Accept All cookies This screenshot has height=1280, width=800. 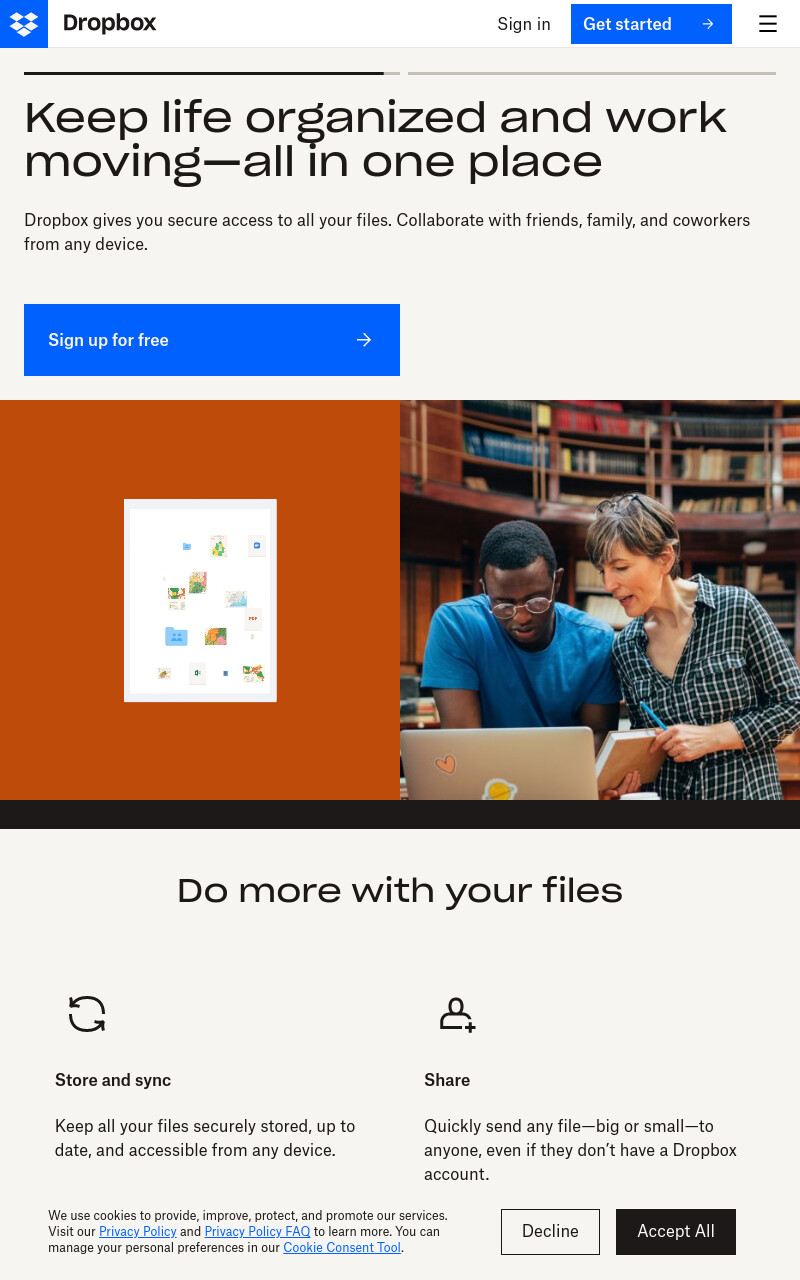[x=676, y=1232]
